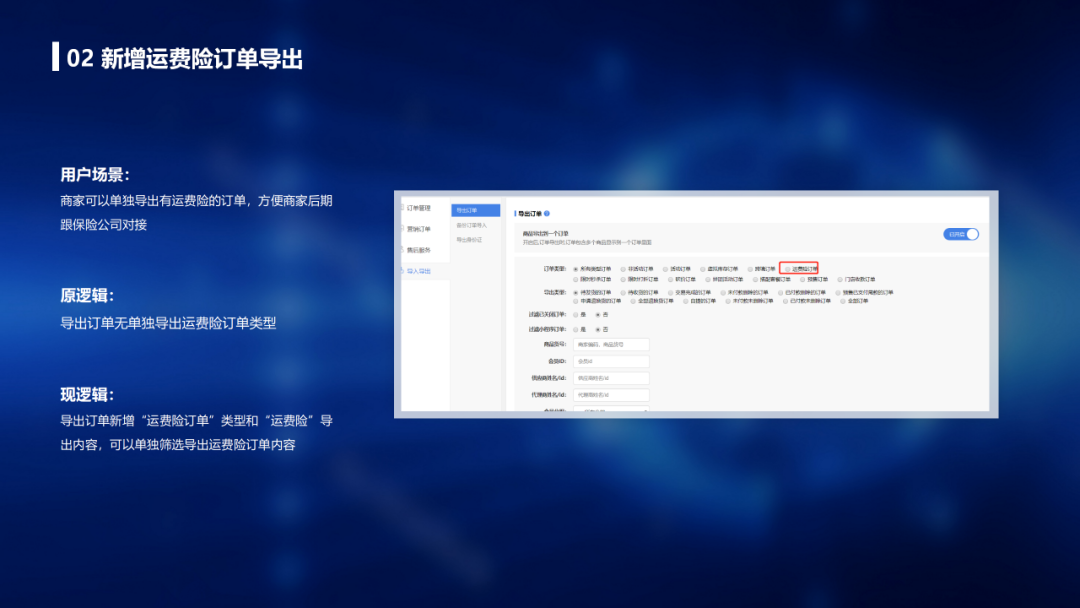This screenshot has height=608, width=1080.
Task: Click the 商品货号 input field
Action: (611, 345)
